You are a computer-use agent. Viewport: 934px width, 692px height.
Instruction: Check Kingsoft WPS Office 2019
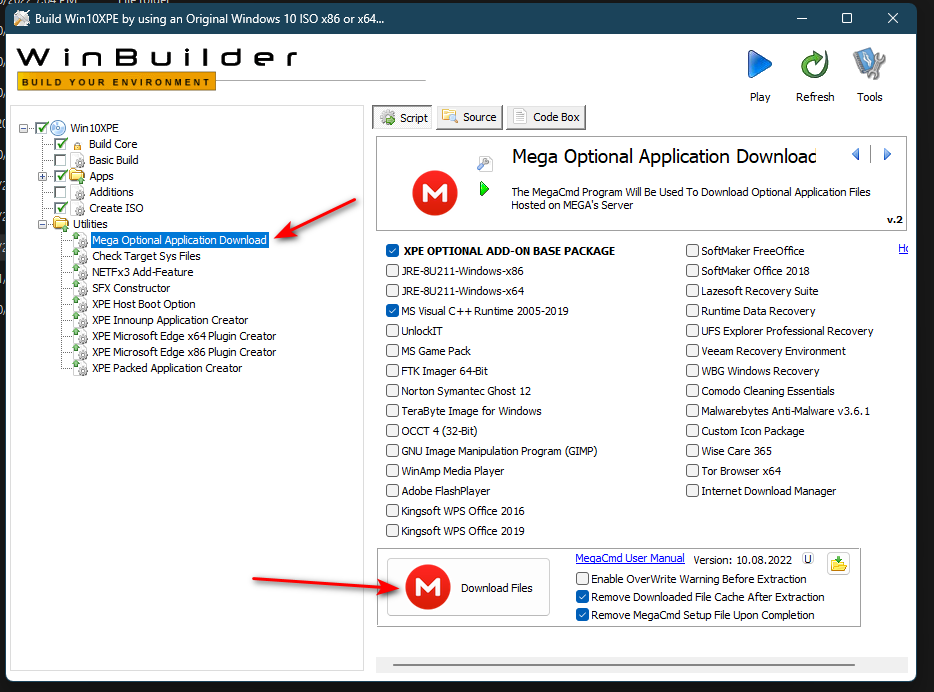pyautogui.click(x=392, y=531)
